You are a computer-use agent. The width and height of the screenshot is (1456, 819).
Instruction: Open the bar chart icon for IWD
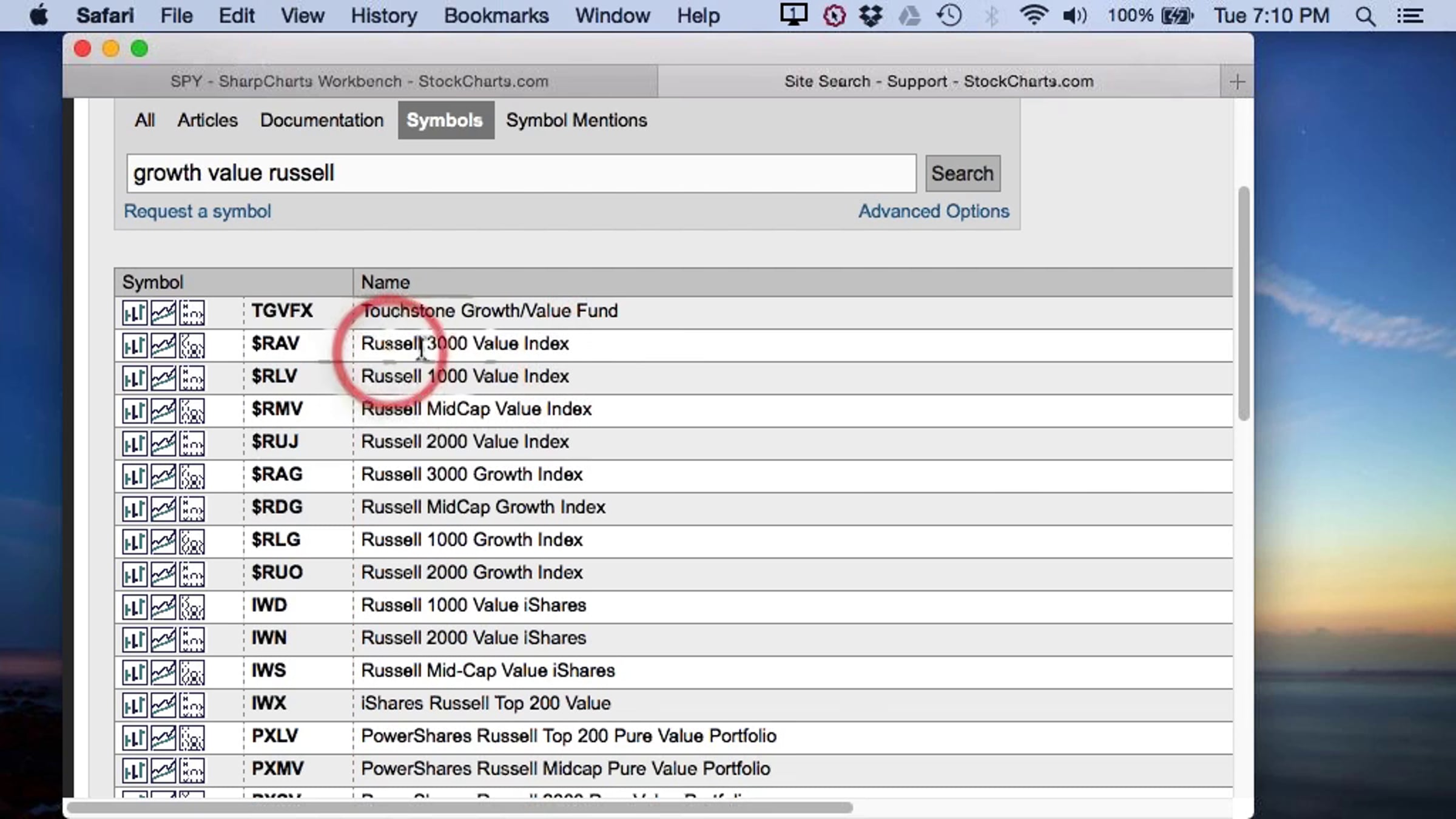point(134,608)
